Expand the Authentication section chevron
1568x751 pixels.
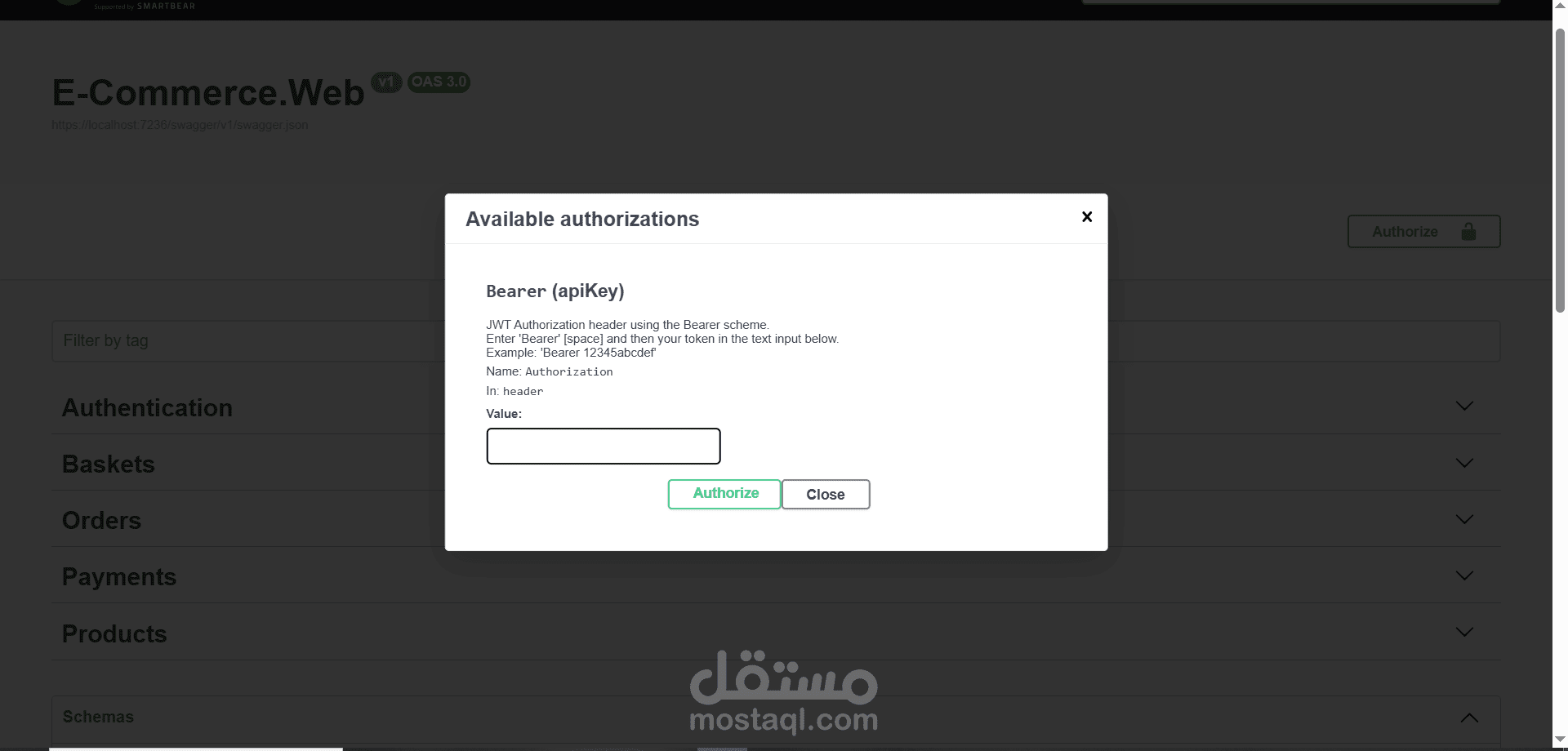(x=1464, y=406)
